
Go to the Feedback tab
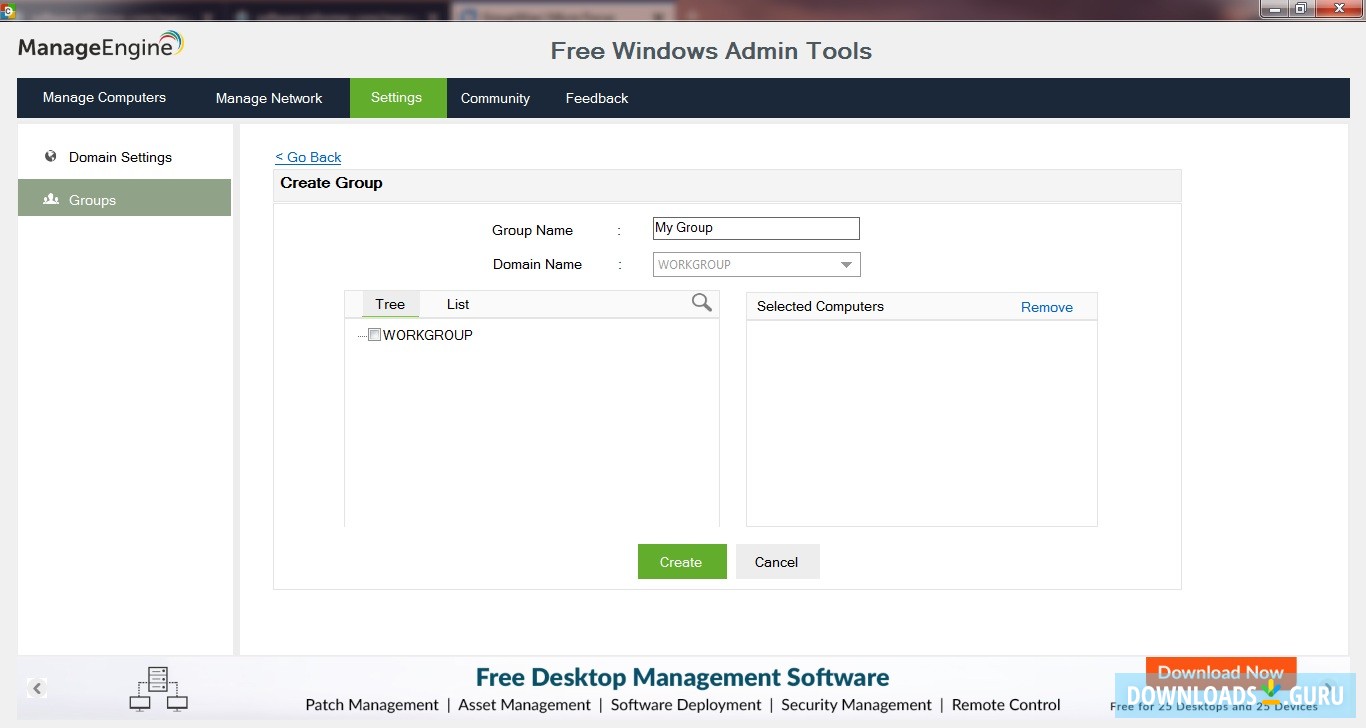pos(597,98)
